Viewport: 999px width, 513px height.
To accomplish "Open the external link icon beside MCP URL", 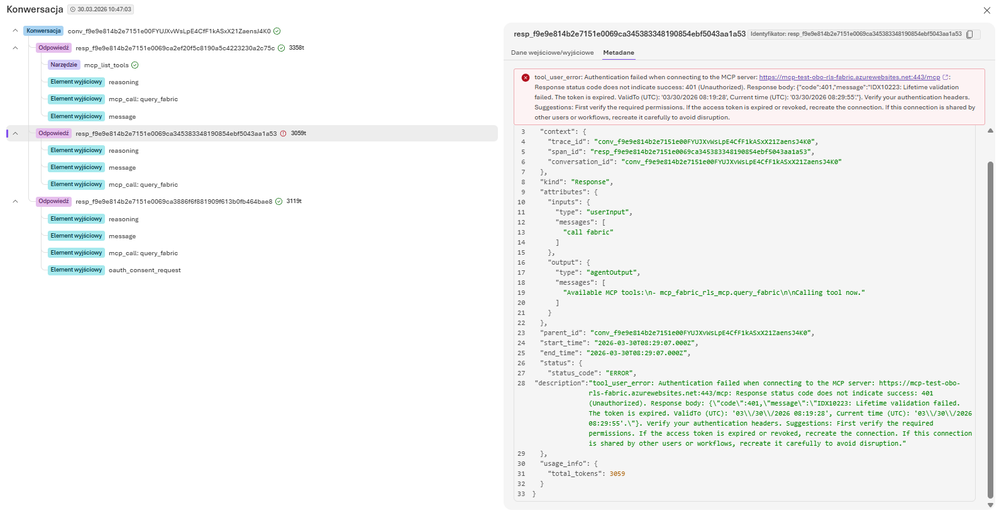I will coord(946,76).
